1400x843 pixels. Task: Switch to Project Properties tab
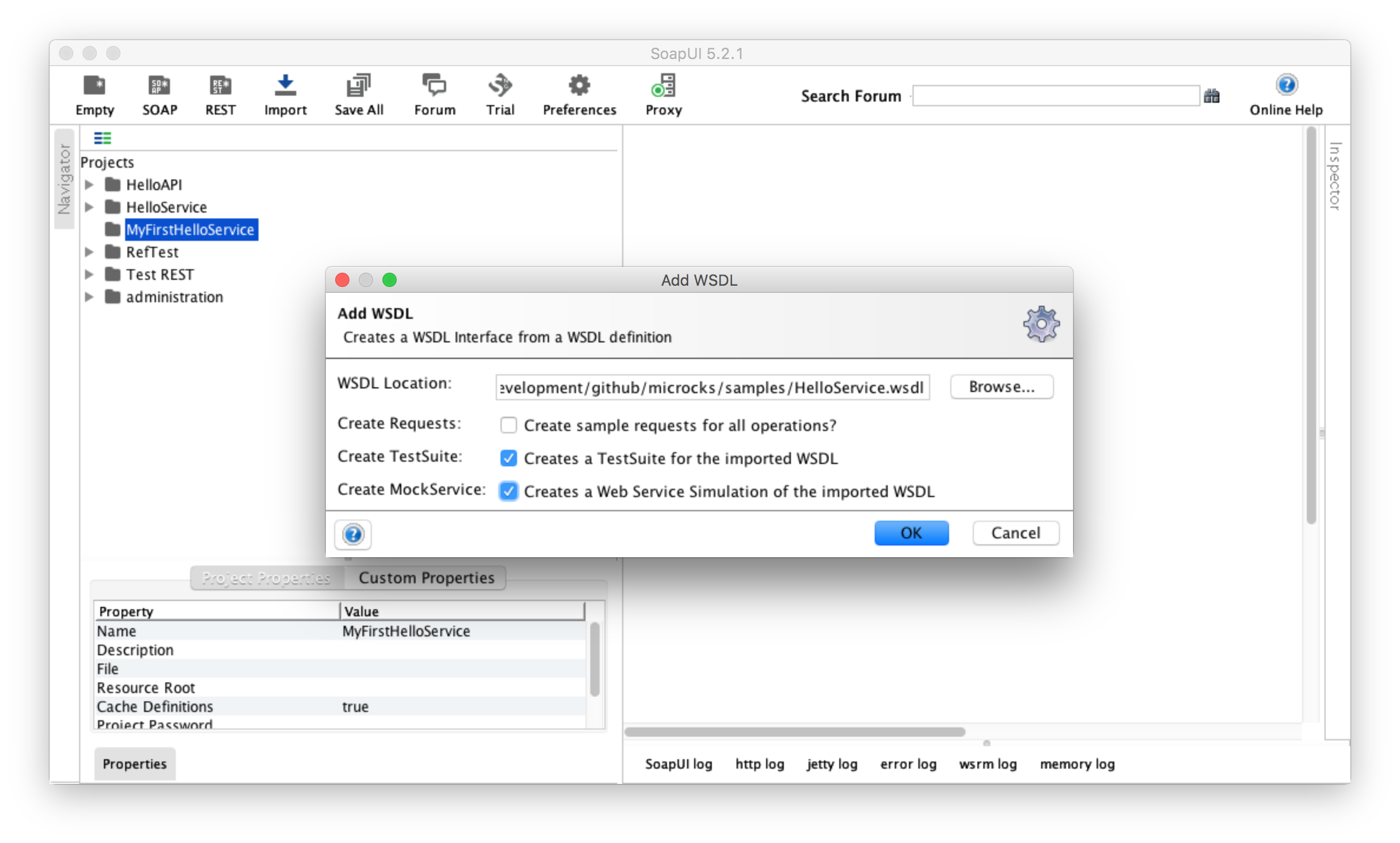[265, 578]
